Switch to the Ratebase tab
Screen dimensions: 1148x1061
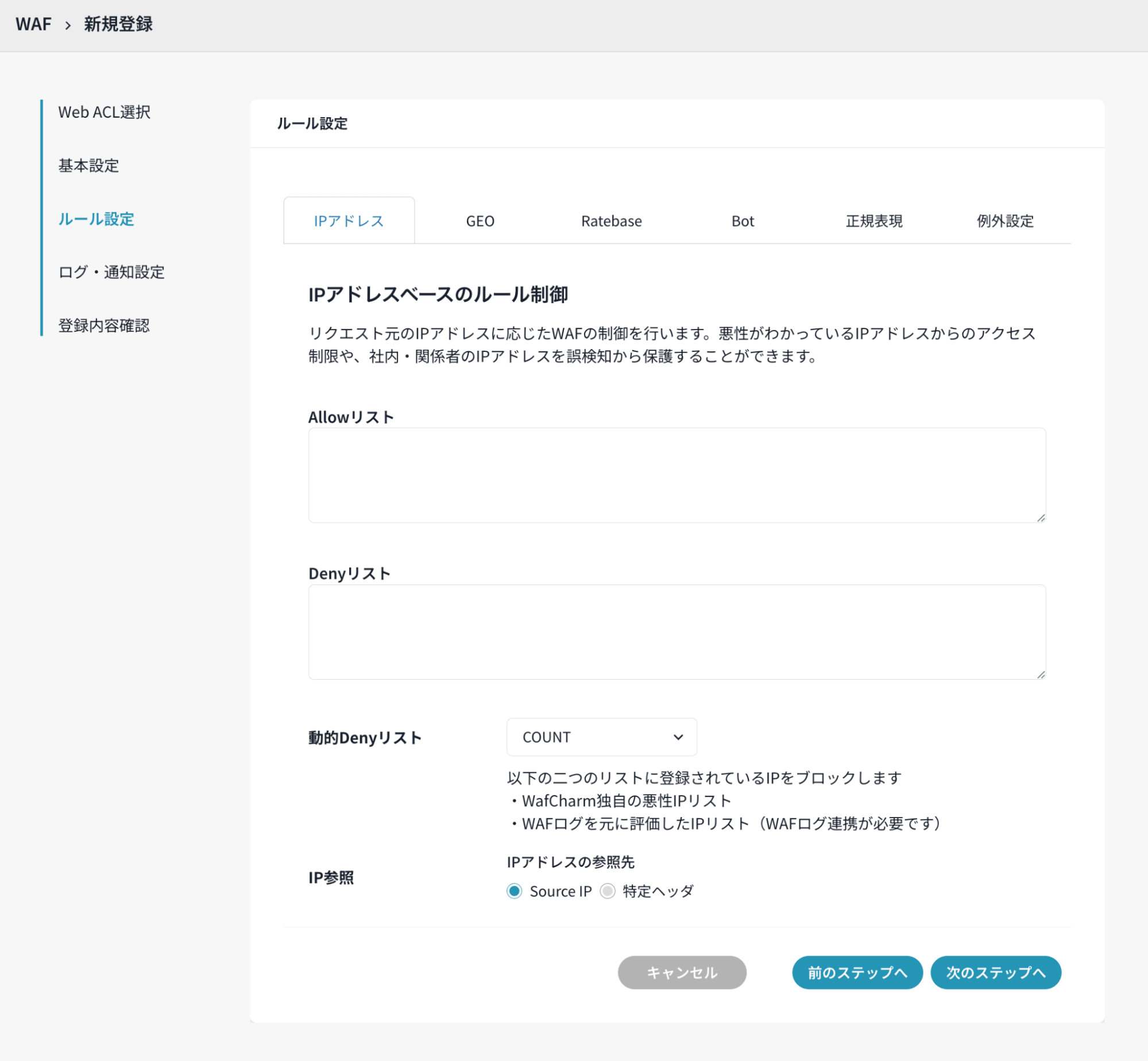611,221
